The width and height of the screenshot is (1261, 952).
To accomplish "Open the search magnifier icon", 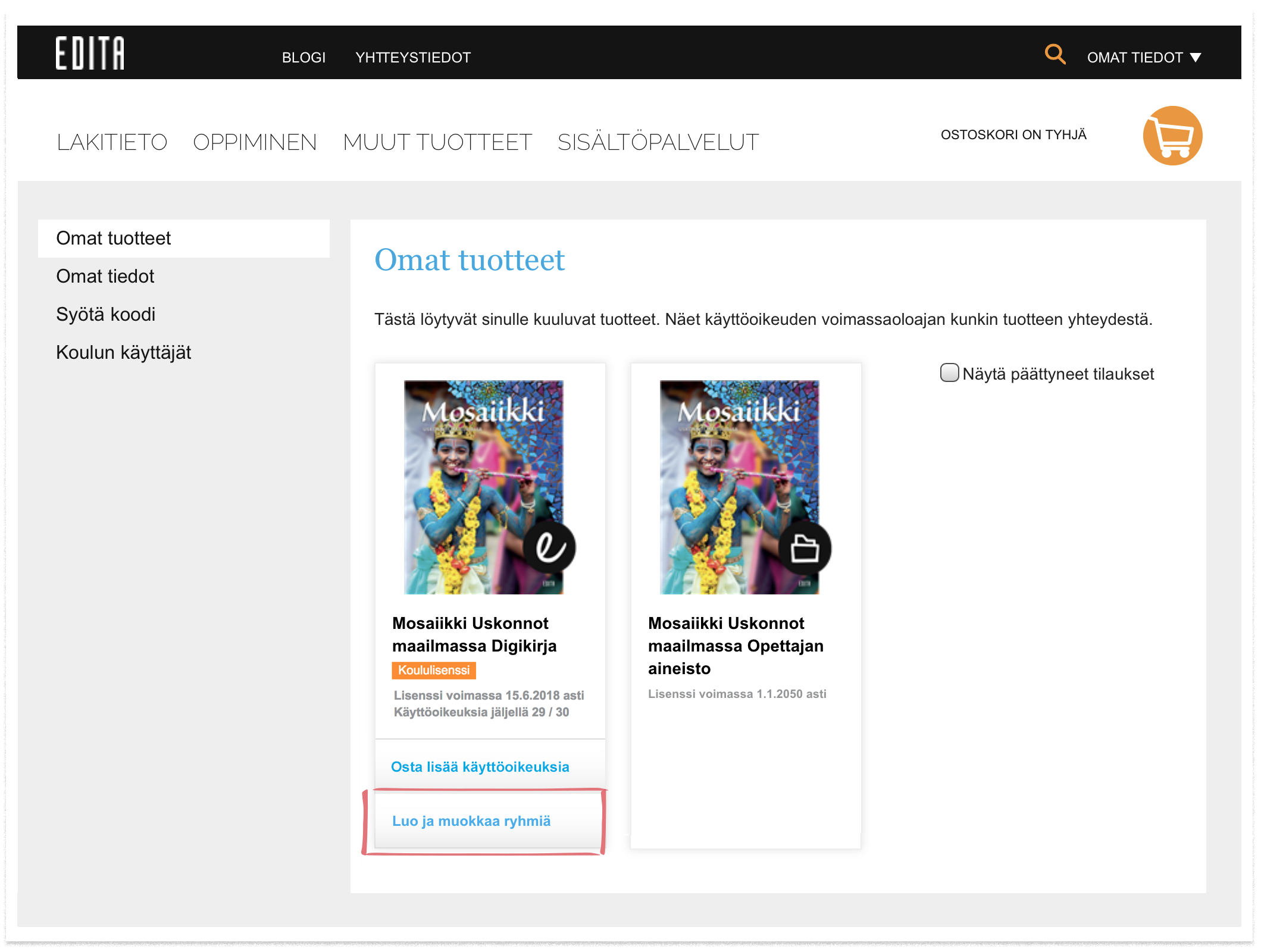I will pos(1055,54).
